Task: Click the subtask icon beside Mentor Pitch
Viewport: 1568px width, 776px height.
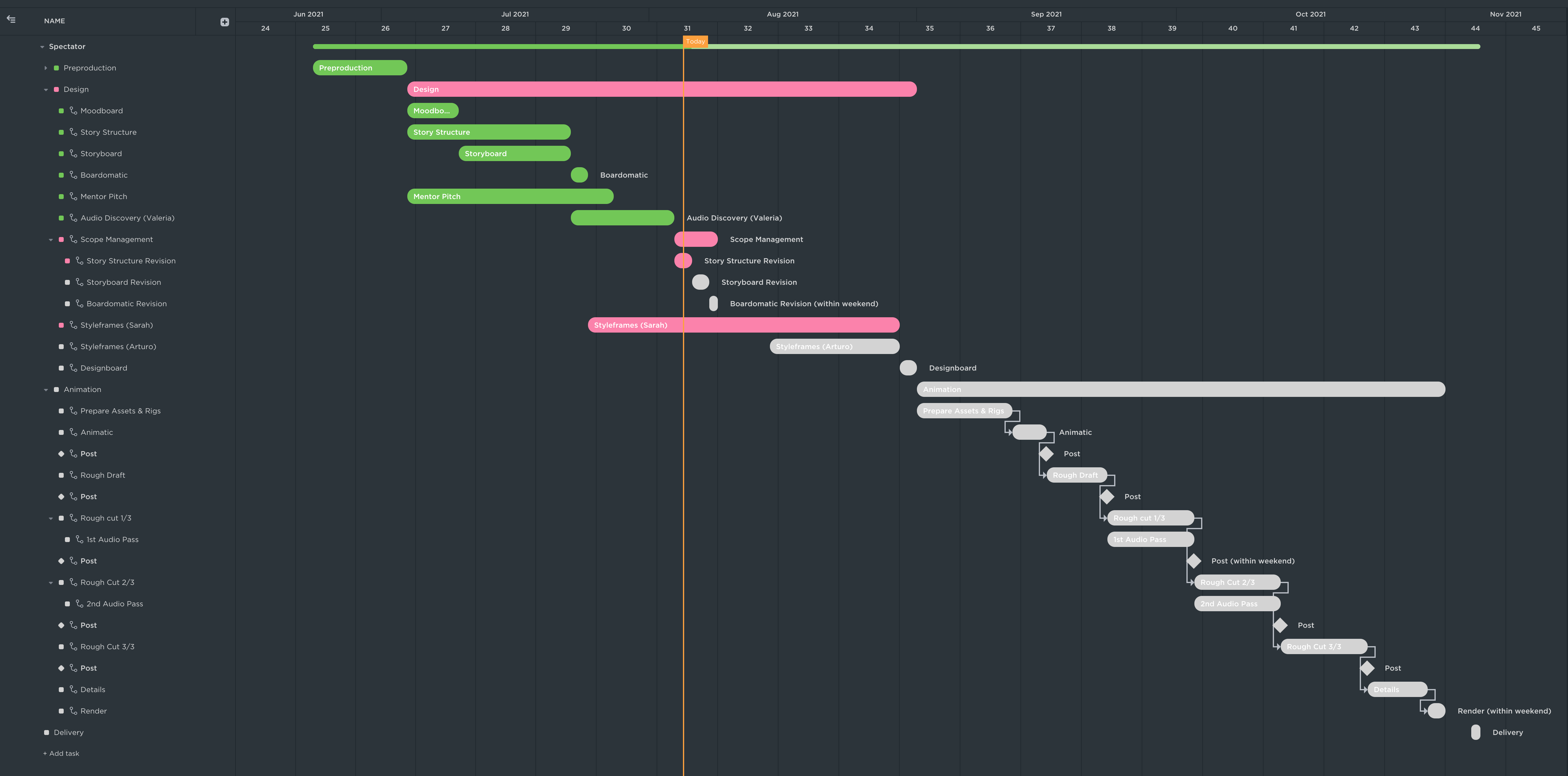Action: (x=73, y=196)
